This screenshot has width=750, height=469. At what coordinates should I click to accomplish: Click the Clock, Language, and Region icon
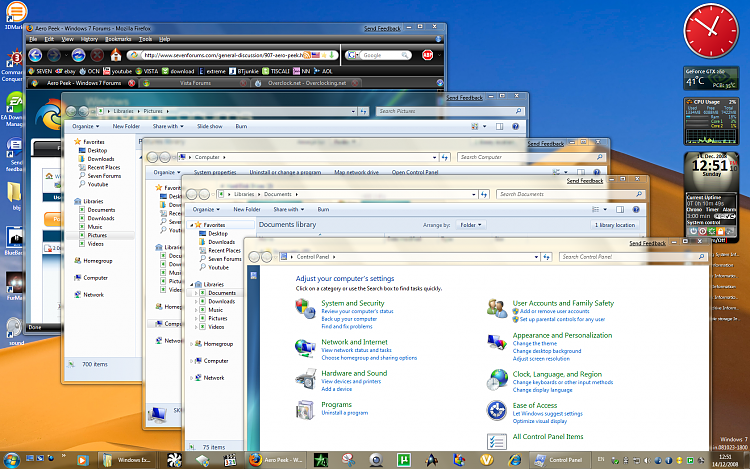coord(497,380)
